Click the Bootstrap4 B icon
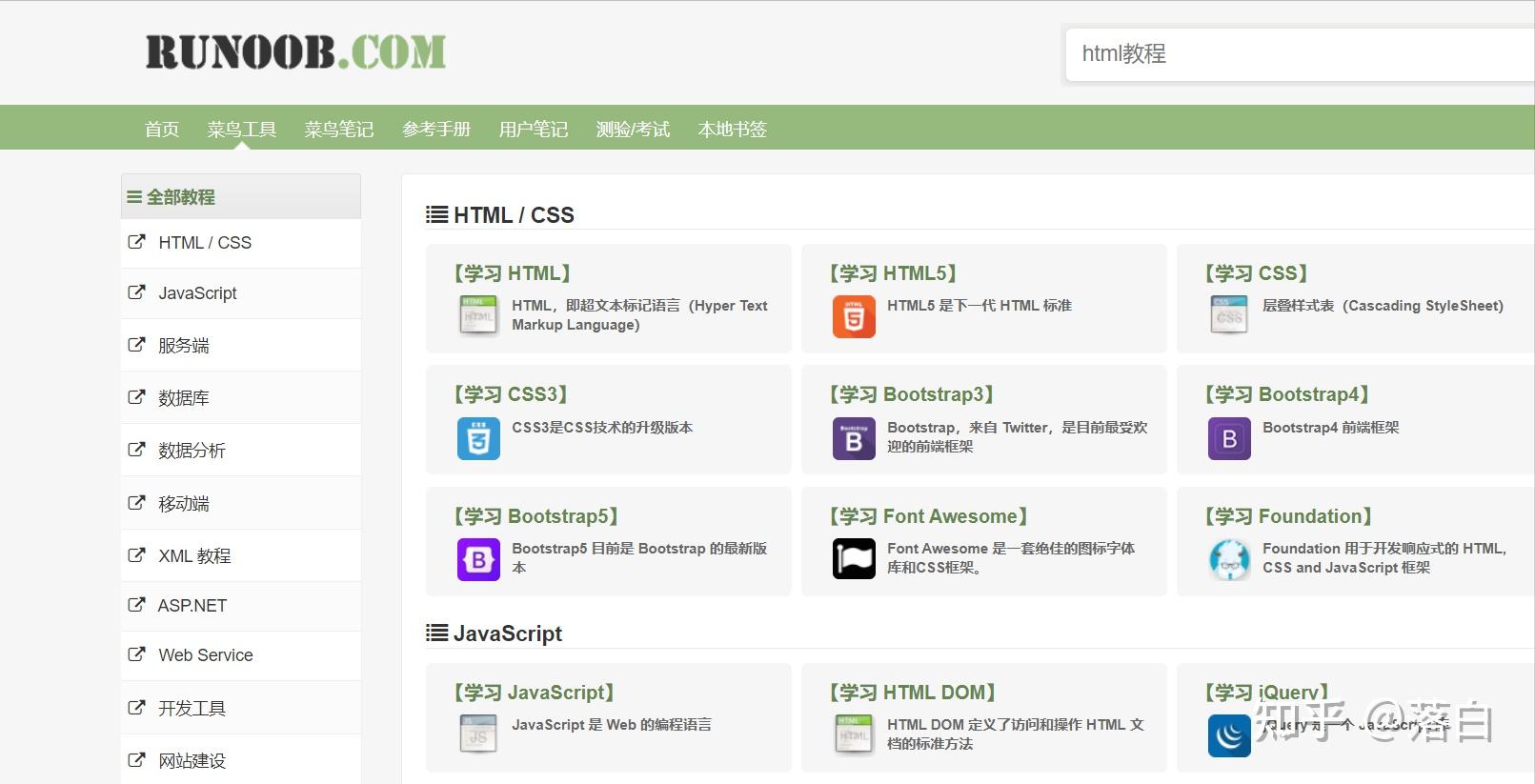1535x784 pixels. 1229,438
